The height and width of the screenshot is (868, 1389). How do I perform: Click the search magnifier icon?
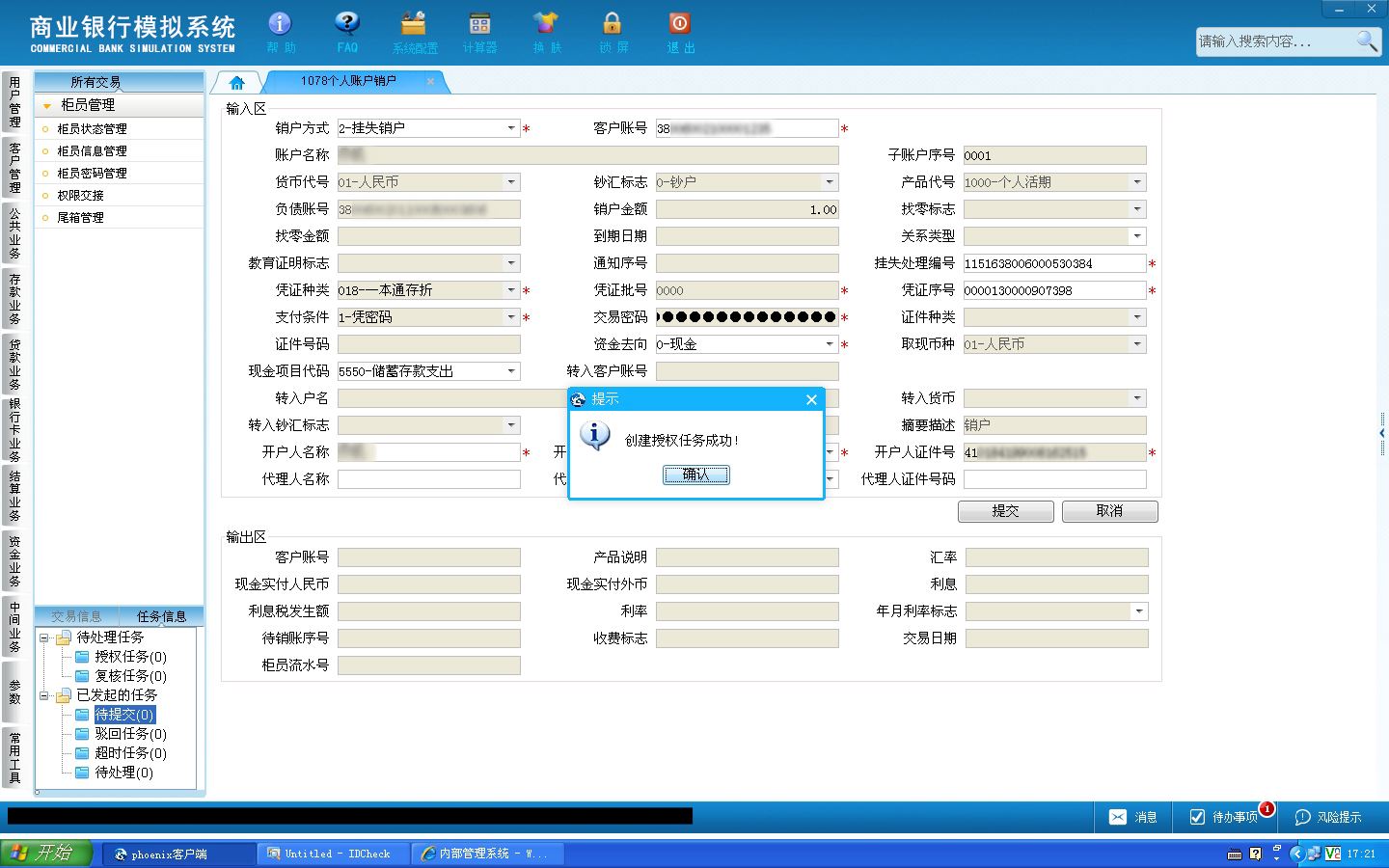point(1367,41)
